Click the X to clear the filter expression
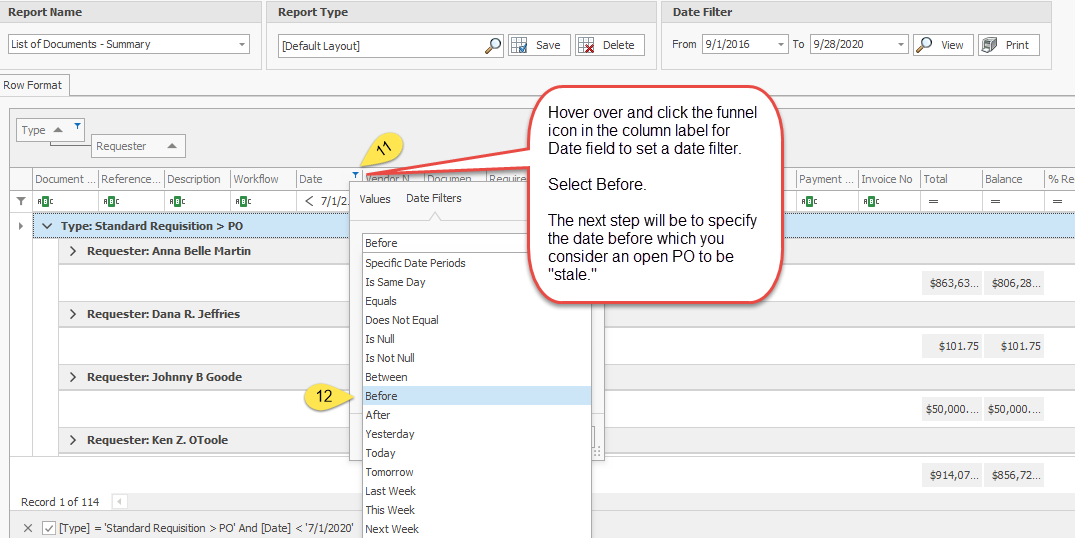 click(x=28, y=528)
